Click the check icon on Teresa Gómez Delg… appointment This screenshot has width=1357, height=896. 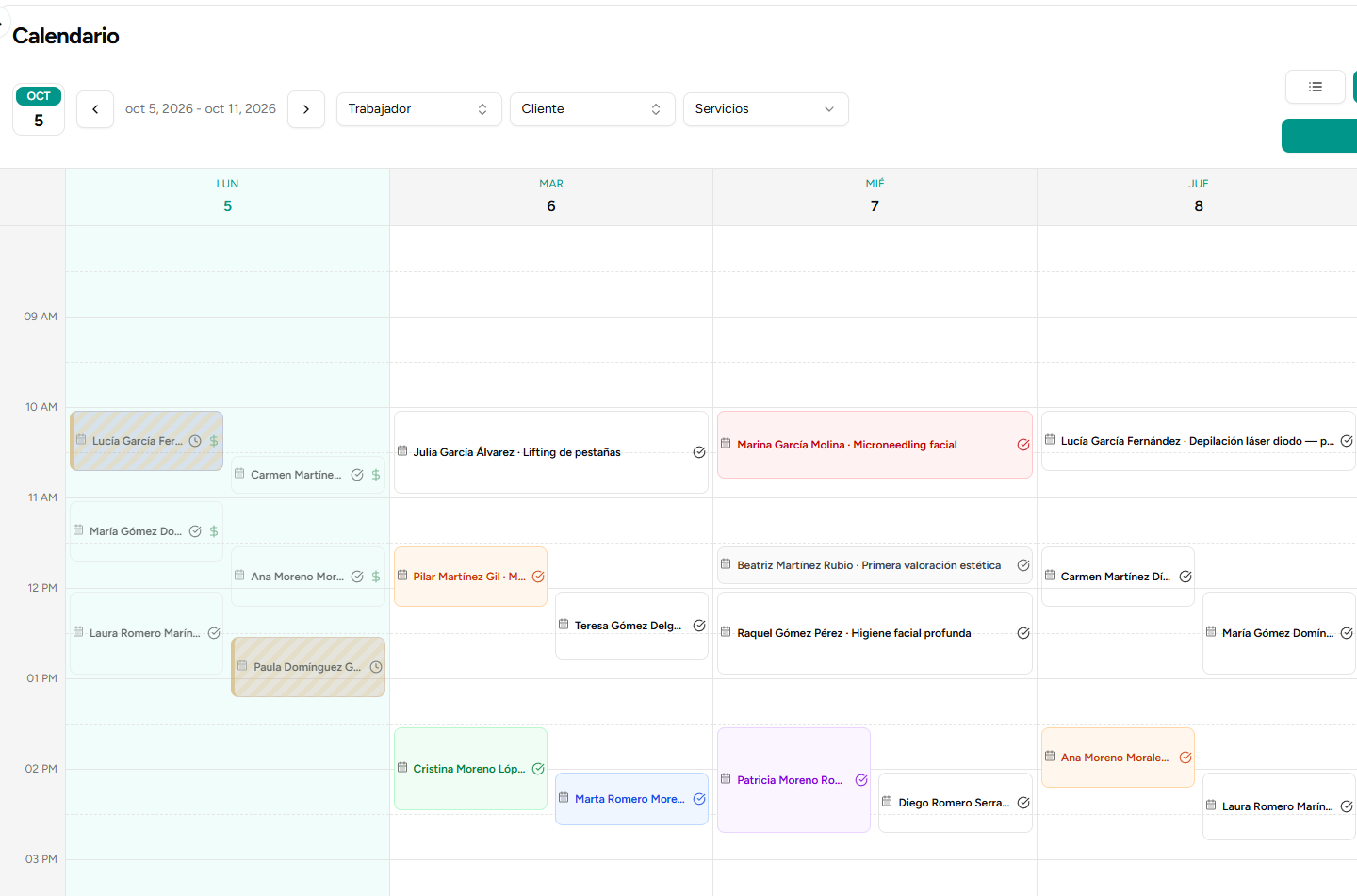click(699, 626)
